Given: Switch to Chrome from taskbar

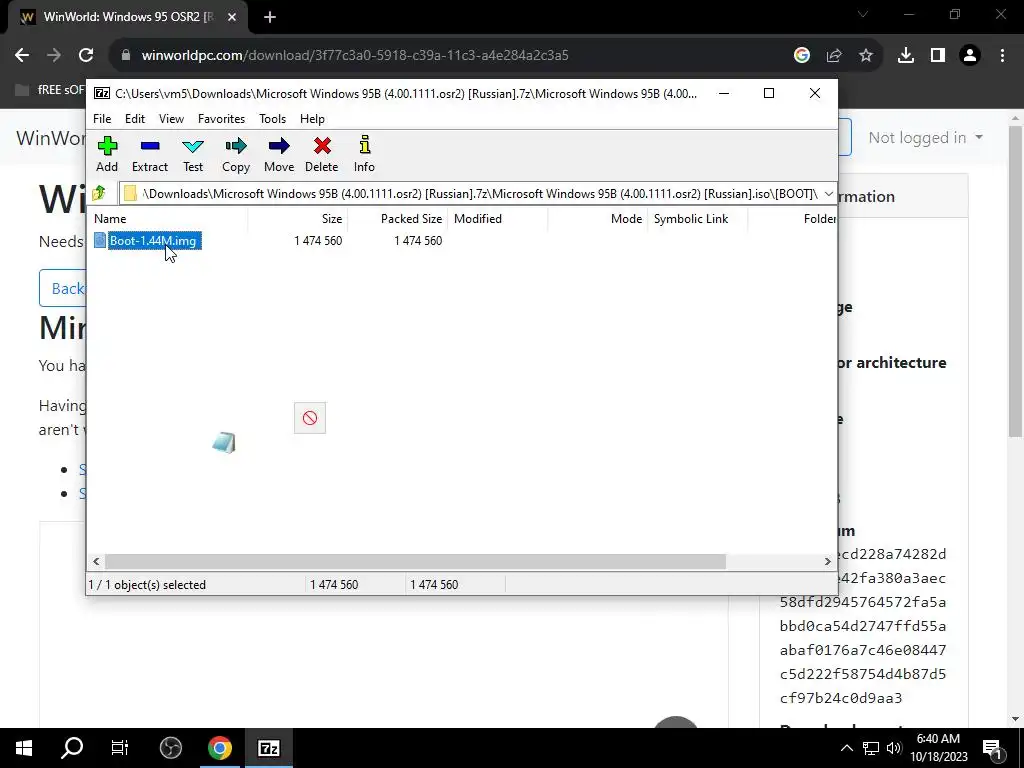Looking at the screenshot, I should (x=219, y=748).
